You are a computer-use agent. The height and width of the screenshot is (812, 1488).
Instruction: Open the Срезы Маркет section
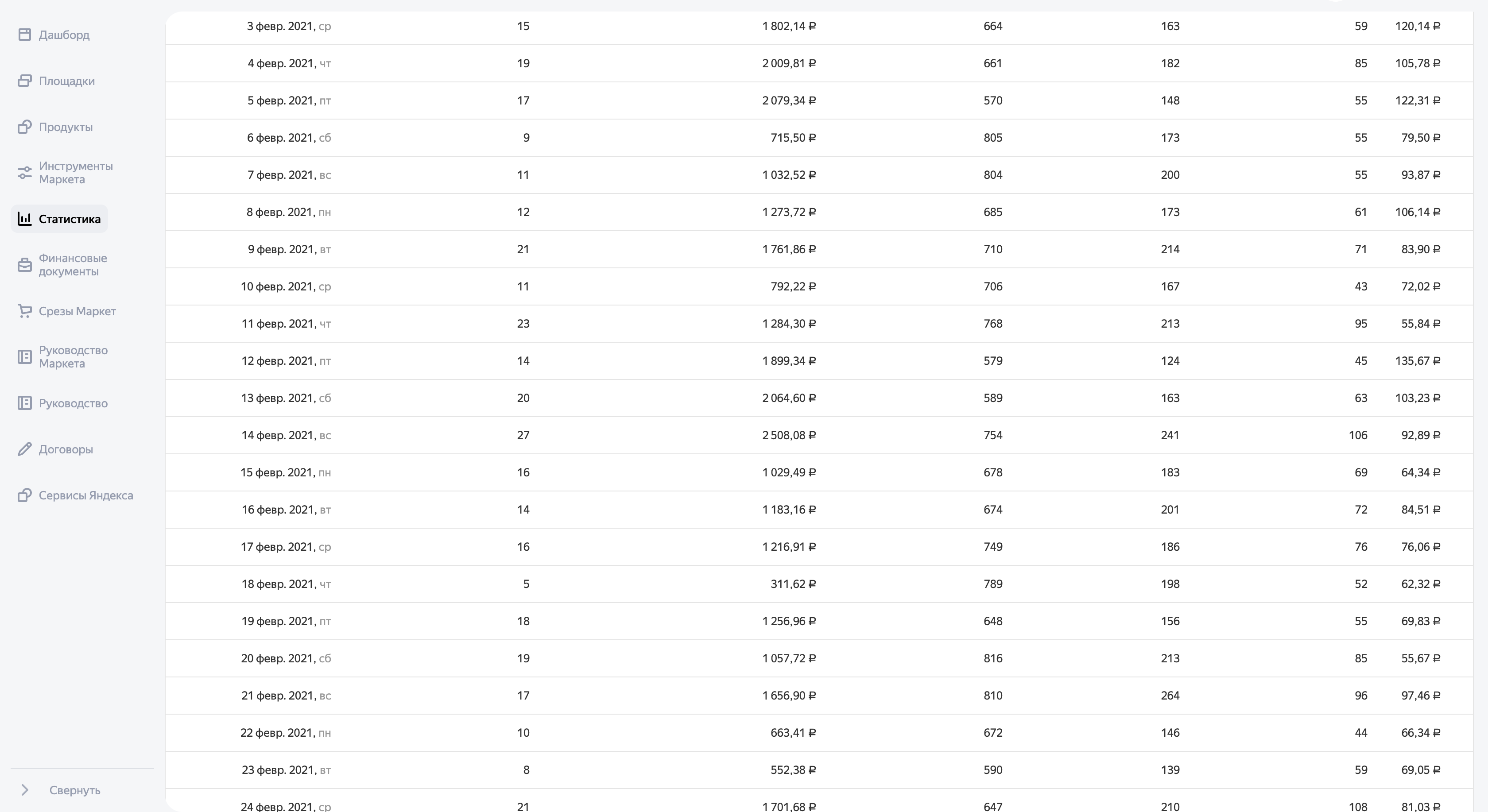77,311
